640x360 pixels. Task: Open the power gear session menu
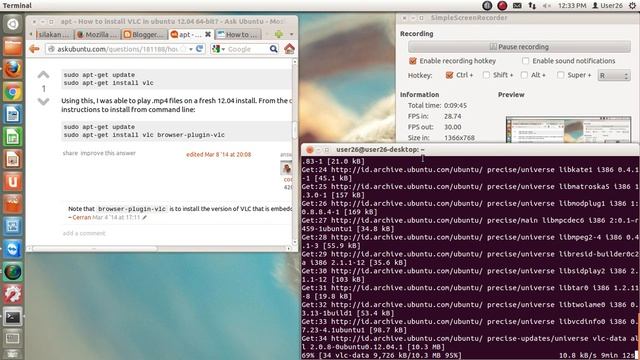click(x=632, y=5)
